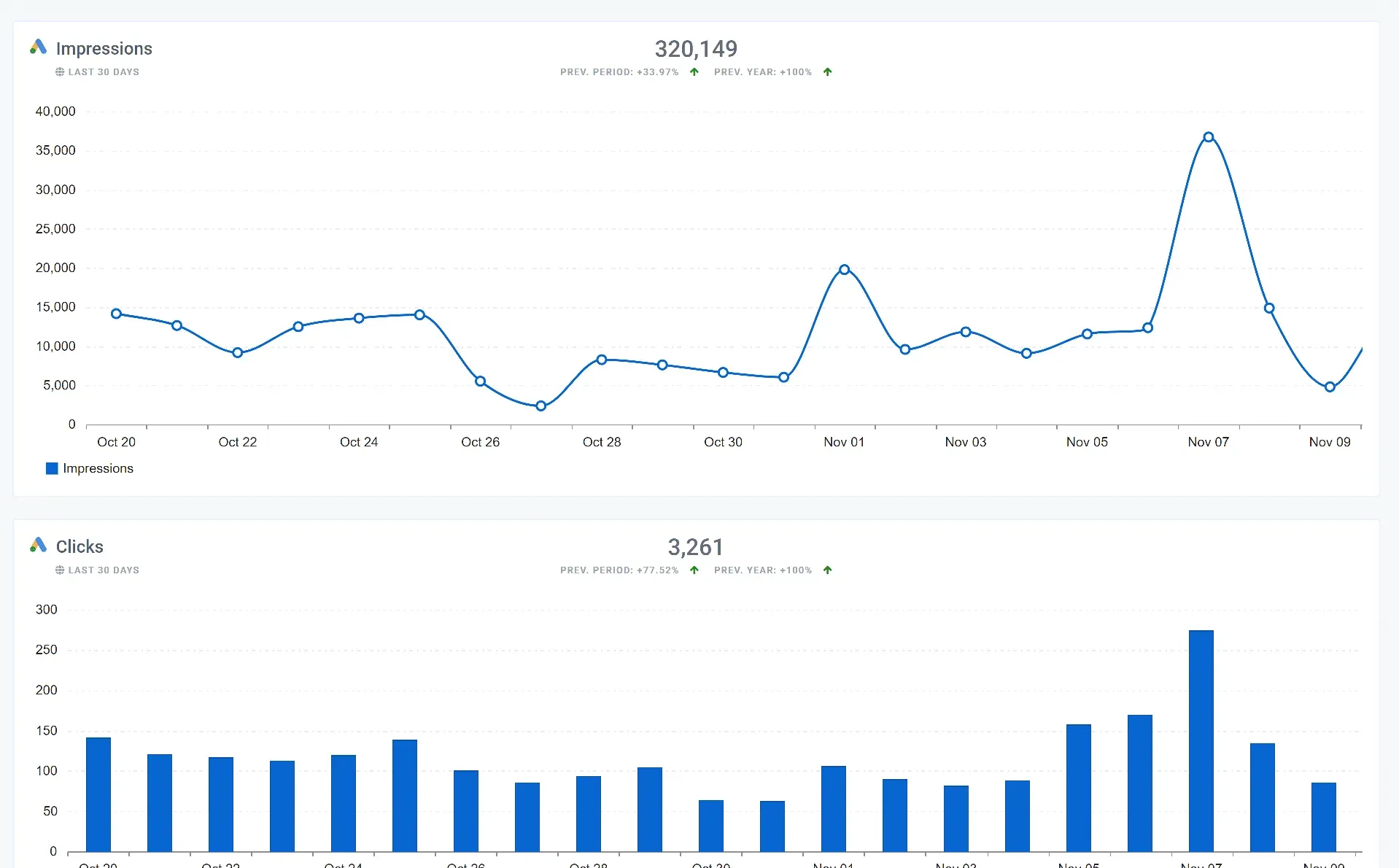This screenshot has width=1399, height=868.
Task: Click the Oct 26 bar in Clicks chart
Action: pos(466,811)
